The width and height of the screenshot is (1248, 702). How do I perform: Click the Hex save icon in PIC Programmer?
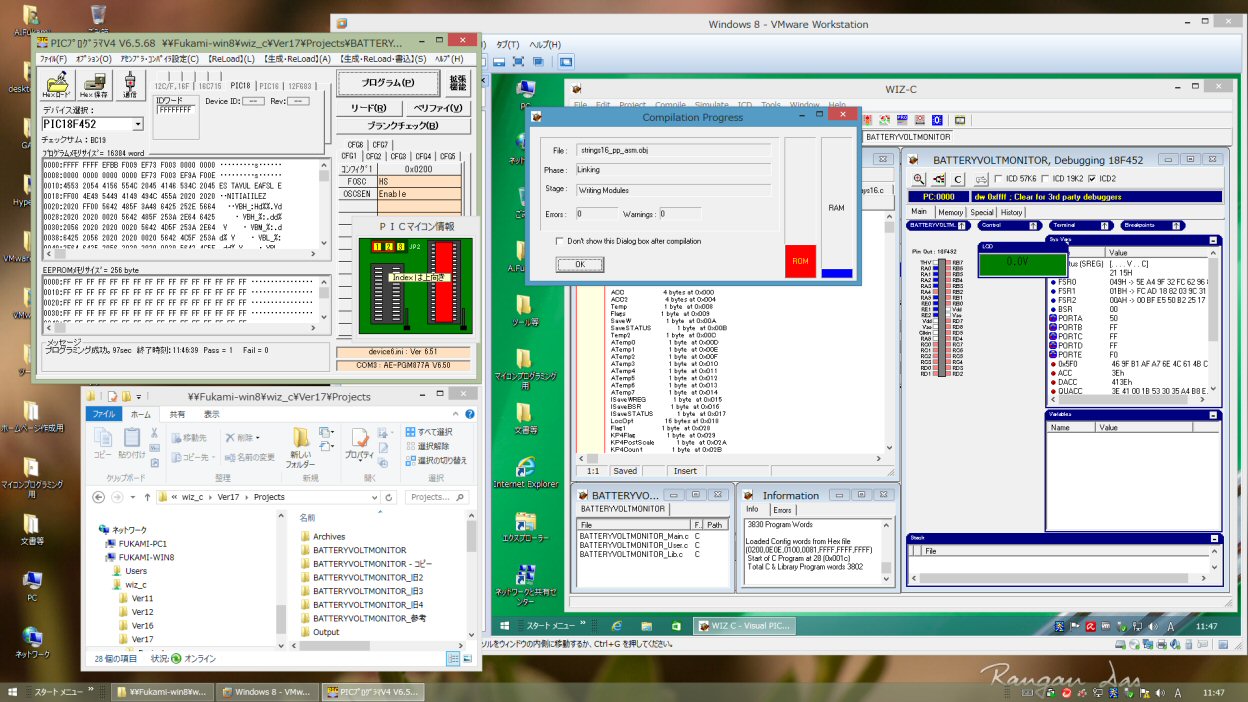pyautogui.click(x=93, y=86)
